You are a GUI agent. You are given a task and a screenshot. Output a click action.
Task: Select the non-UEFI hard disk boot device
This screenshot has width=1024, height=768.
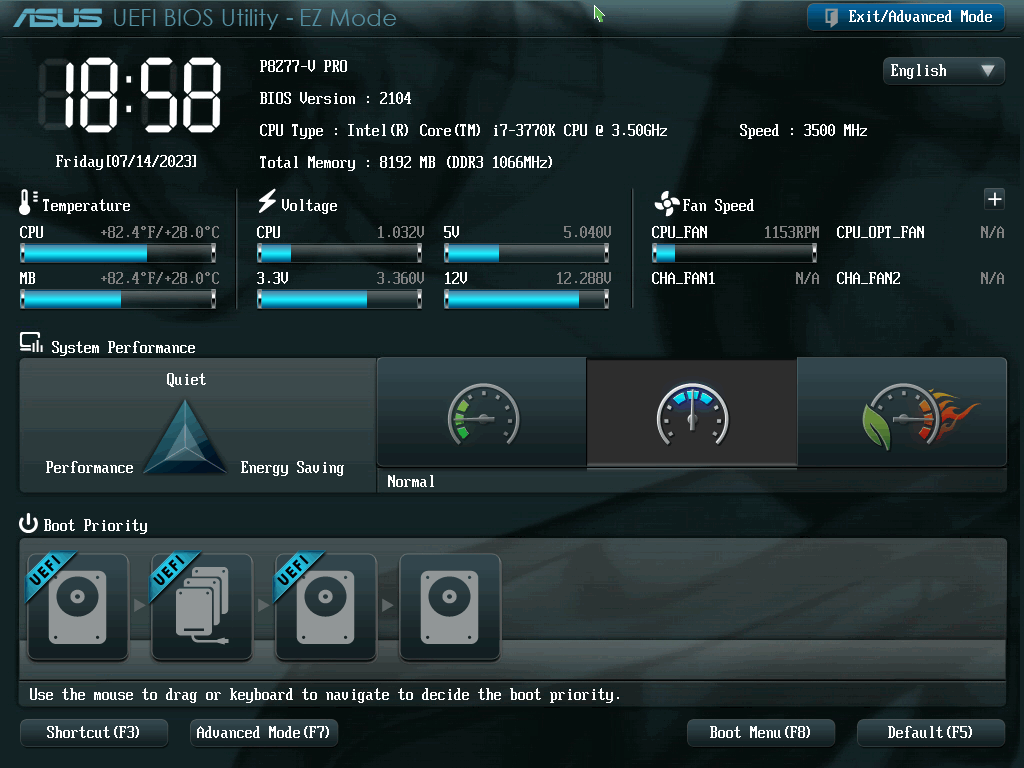click(x=450, y=607)
